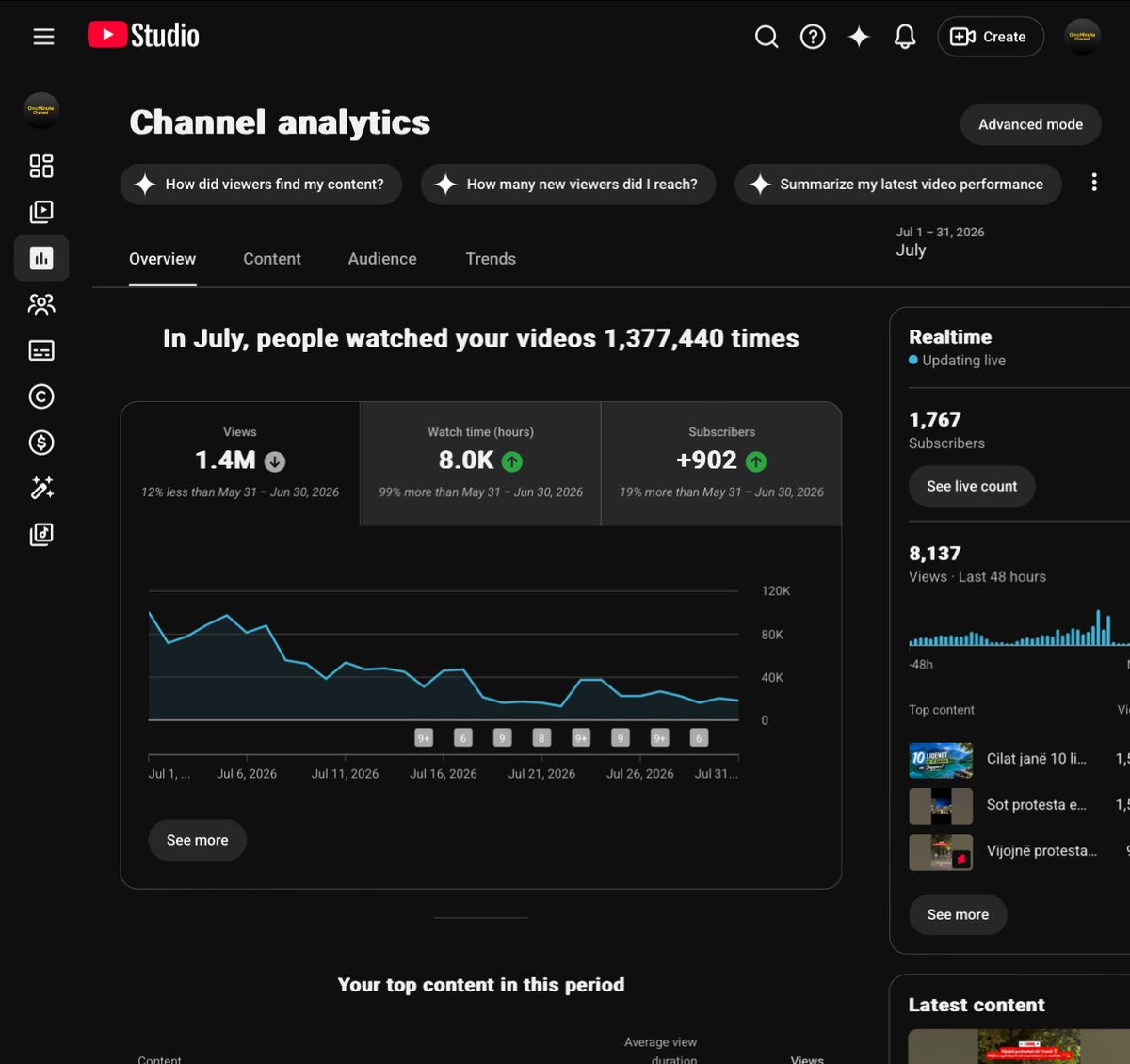Click the '8' video marker under the chart
The width and height of the screenshot is (1130, 1064).
tap(541, 738)
